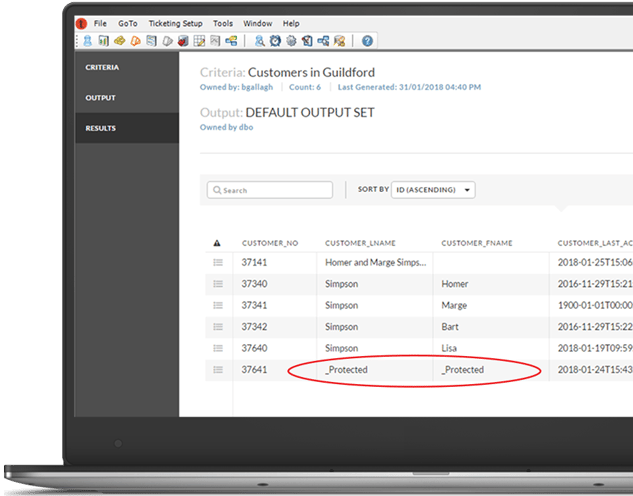Select the 'Homer and Marge Simps...' cell
Viewport: 633px width, 496px height.
[x=375, y=263]
